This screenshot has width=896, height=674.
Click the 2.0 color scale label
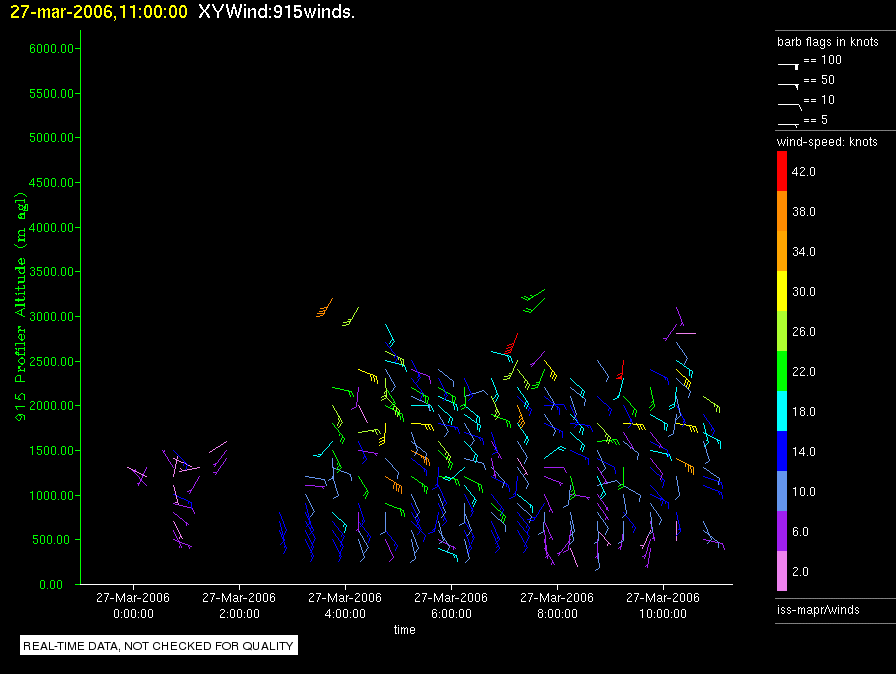coord(801,572)
